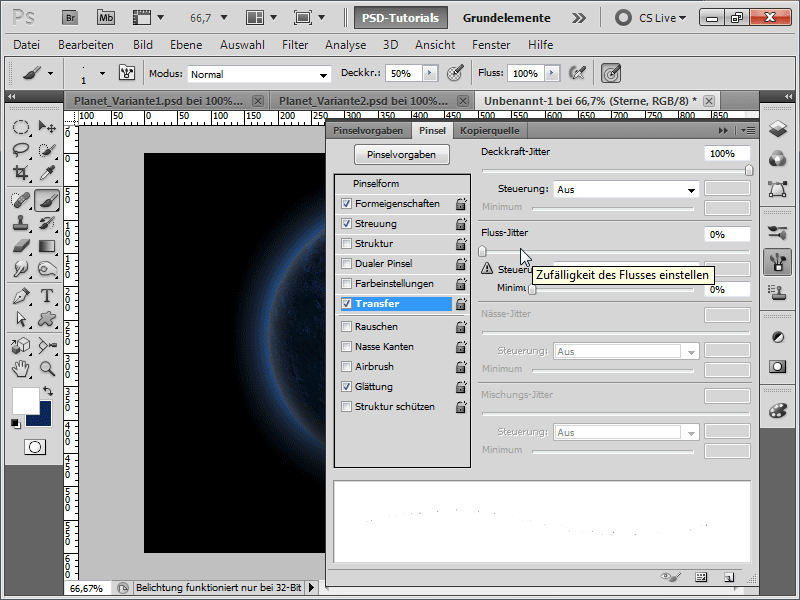This screenshot has height=600, width=800.
Task: Enable the Nasse Kanten checkbox
Action: [x=346, y=346]
